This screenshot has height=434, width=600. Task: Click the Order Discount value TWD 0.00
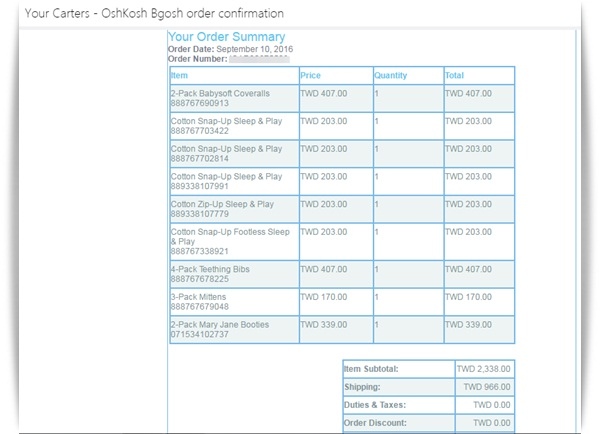point(492,423)
